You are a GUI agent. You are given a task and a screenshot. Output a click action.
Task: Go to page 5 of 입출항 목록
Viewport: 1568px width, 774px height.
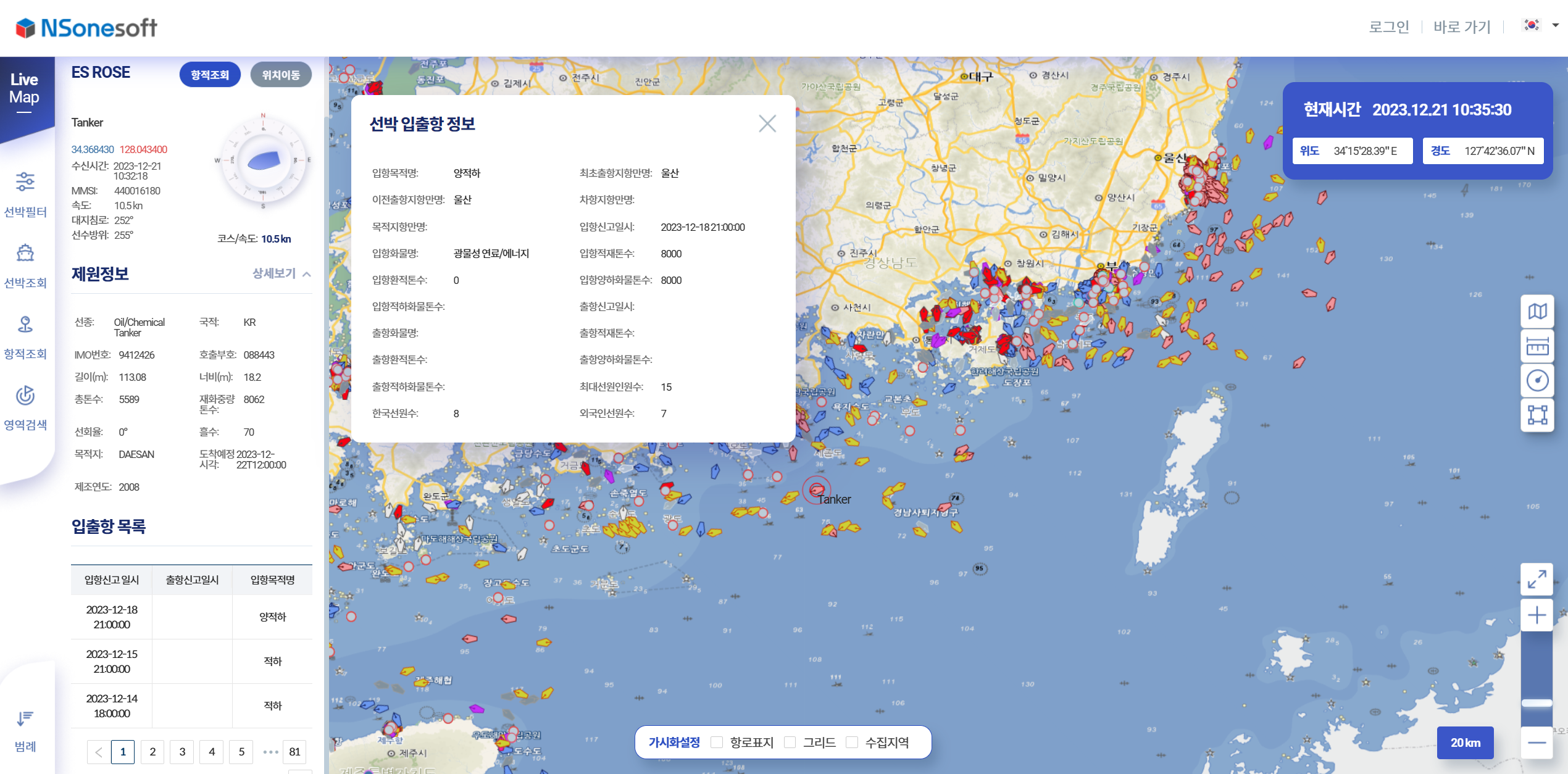241,752
